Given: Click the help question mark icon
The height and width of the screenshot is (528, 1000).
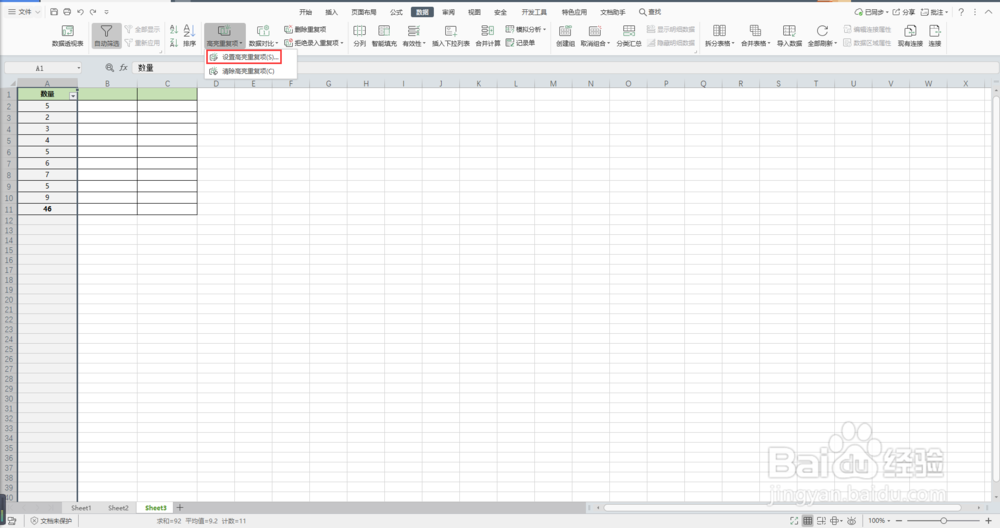Looking at the screenshot, I should (x=961, y=12).
